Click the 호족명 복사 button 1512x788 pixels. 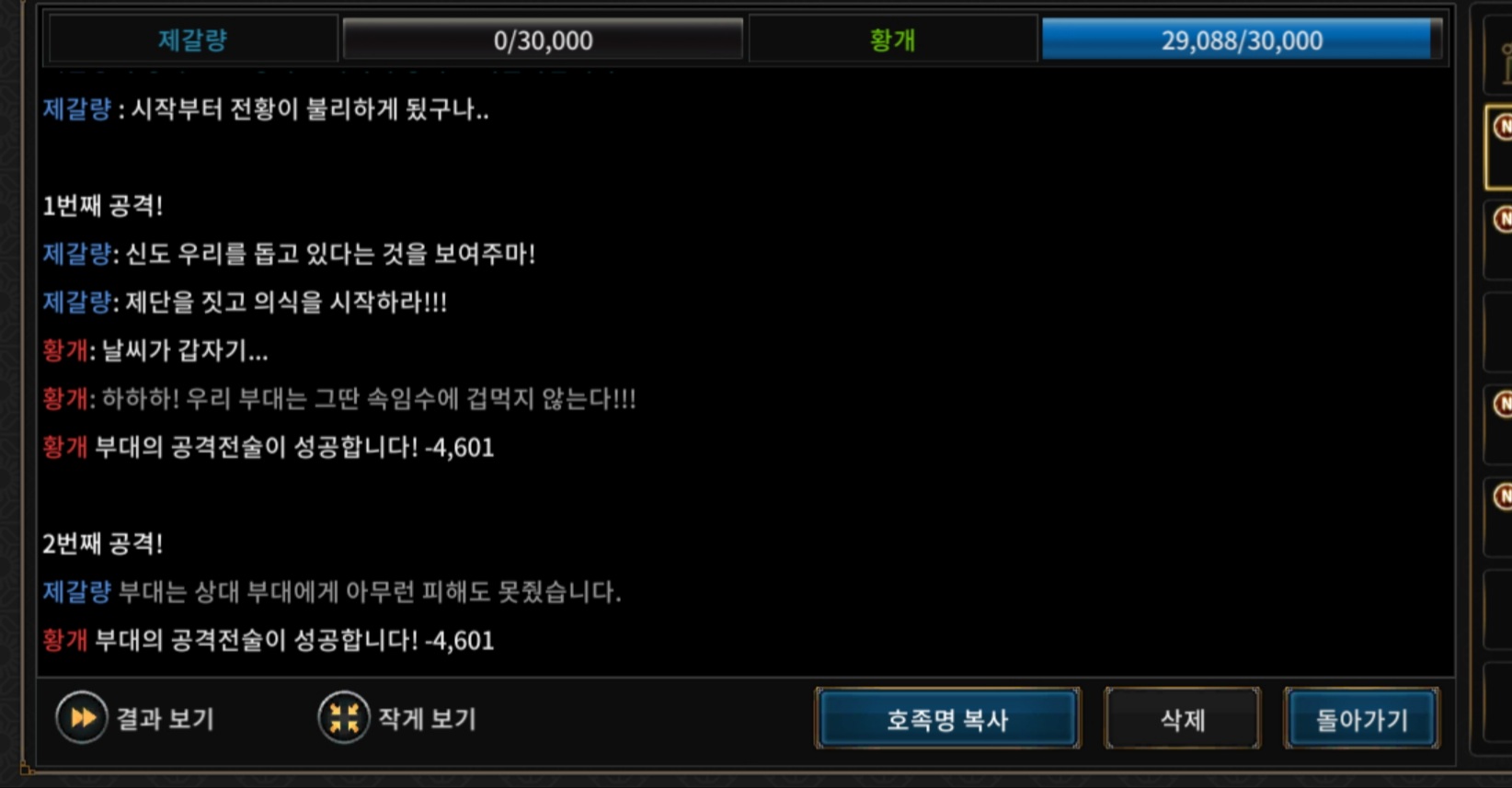947,718
